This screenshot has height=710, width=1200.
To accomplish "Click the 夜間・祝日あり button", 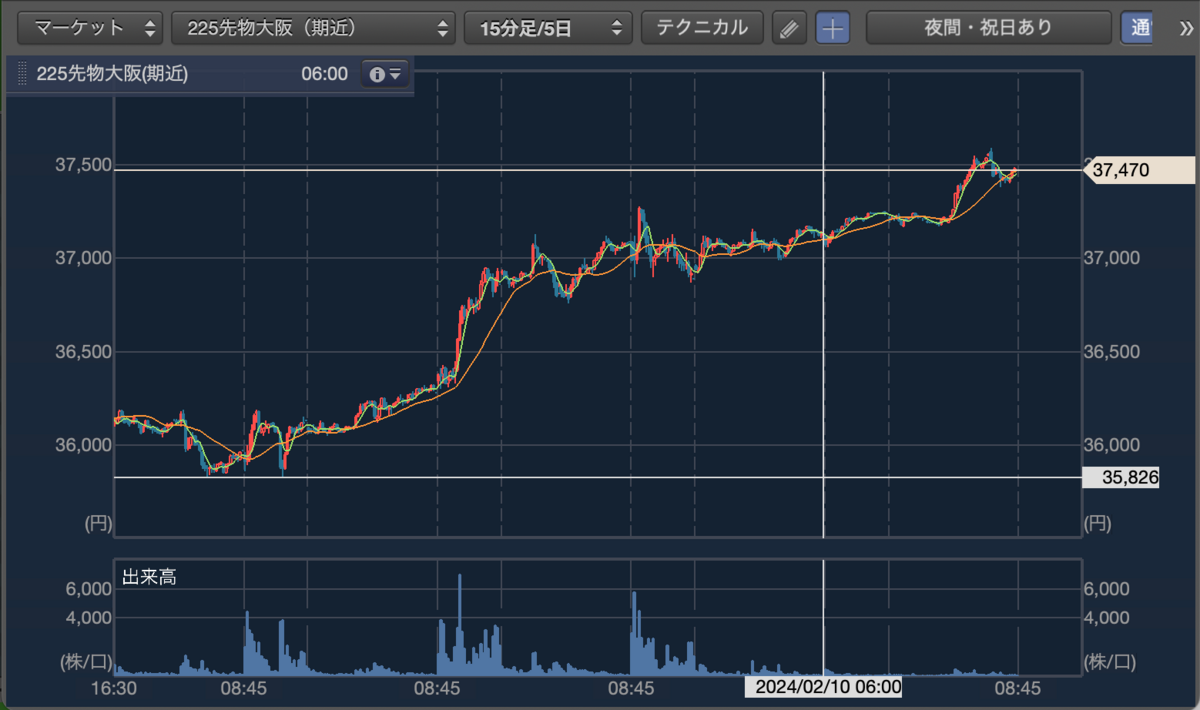I will pos(988,28).
